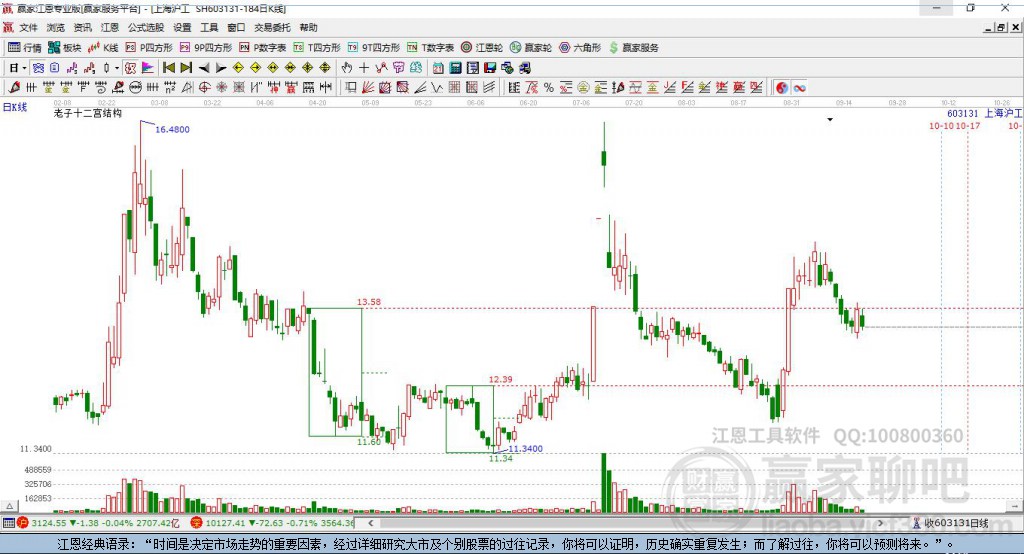Select the percent sign tool

(x=549, y=88)
